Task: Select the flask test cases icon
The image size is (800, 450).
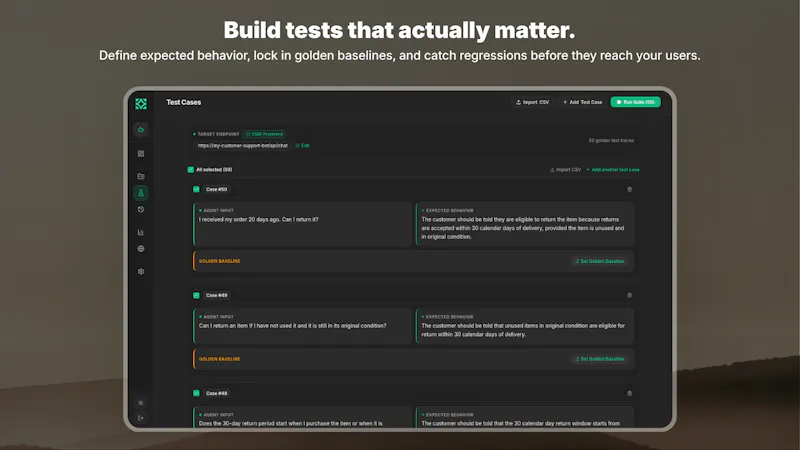Action: 141,193
